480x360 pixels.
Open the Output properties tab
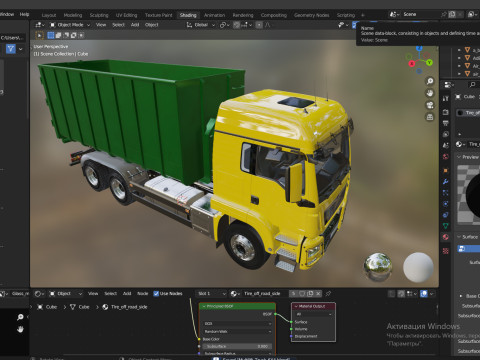(446, 123)
